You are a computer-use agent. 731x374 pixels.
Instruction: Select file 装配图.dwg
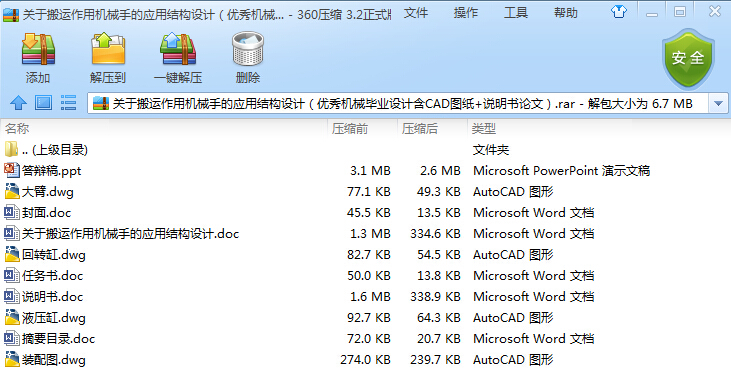coord(54,360)
